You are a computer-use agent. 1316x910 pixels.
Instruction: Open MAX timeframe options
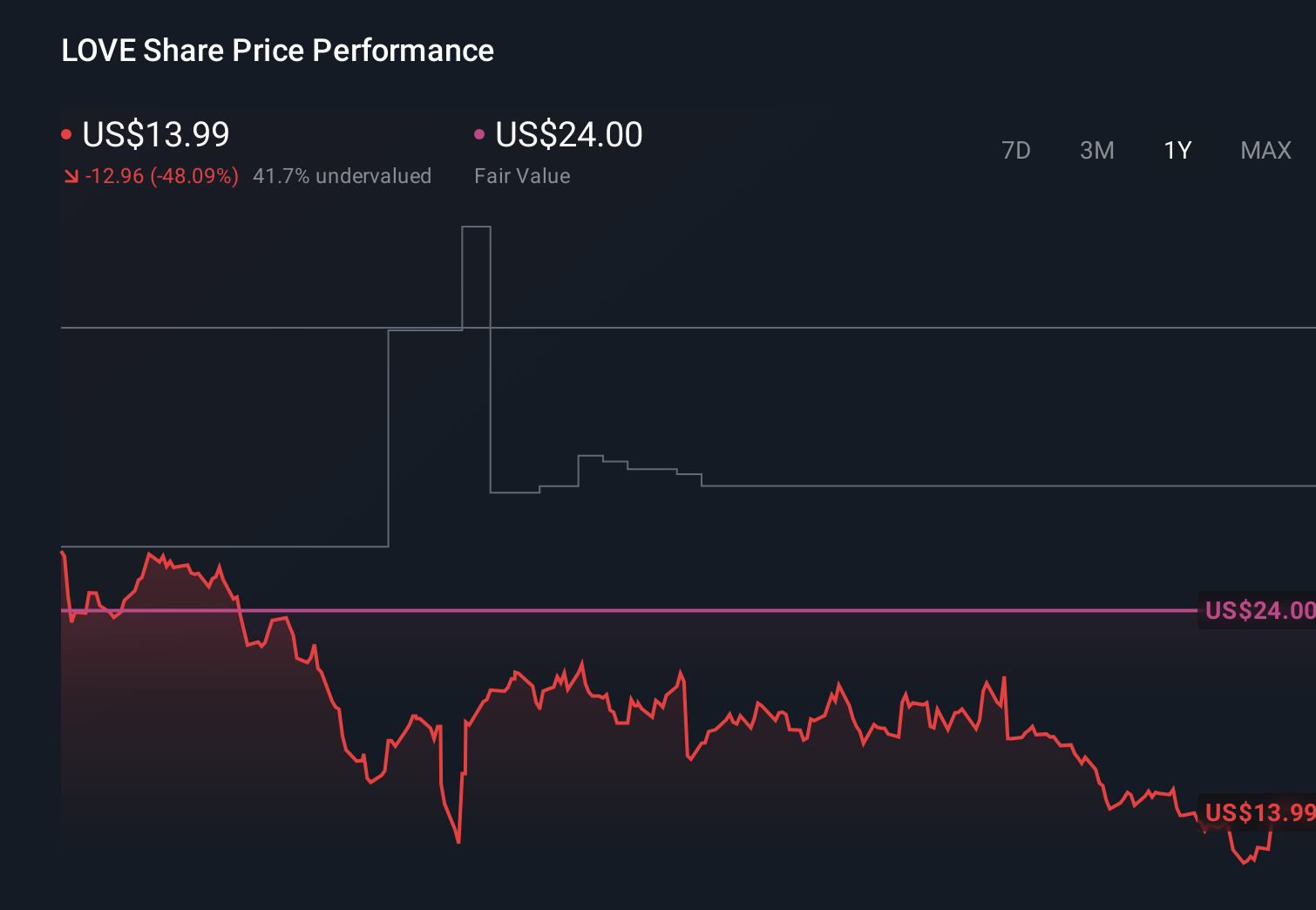1265,150
